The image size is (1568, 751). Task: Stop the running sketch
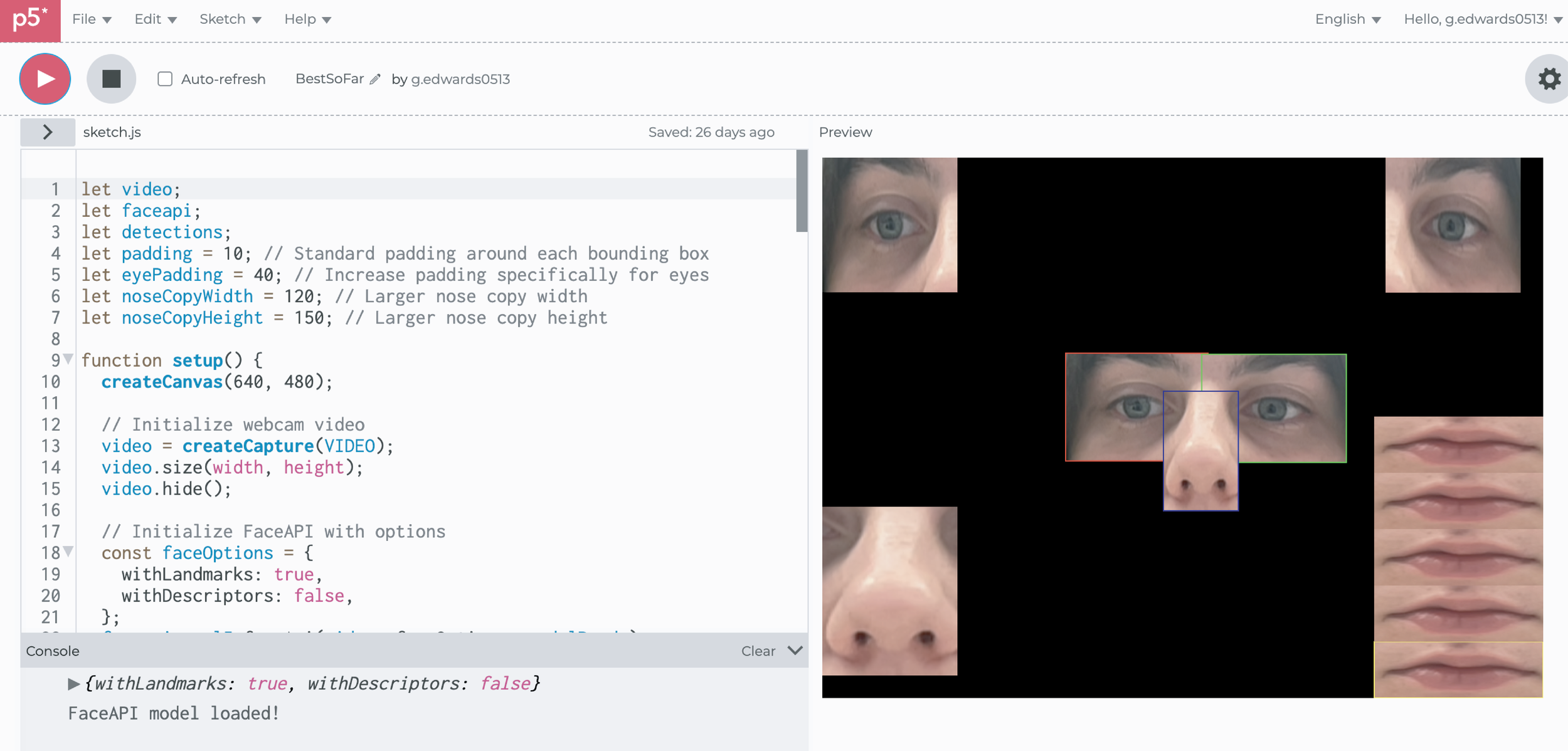(111, 79)
